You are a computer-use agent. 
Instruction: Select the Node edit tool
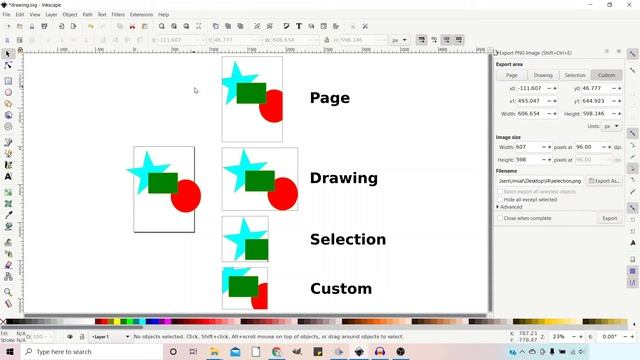click(x=8, y=65)
